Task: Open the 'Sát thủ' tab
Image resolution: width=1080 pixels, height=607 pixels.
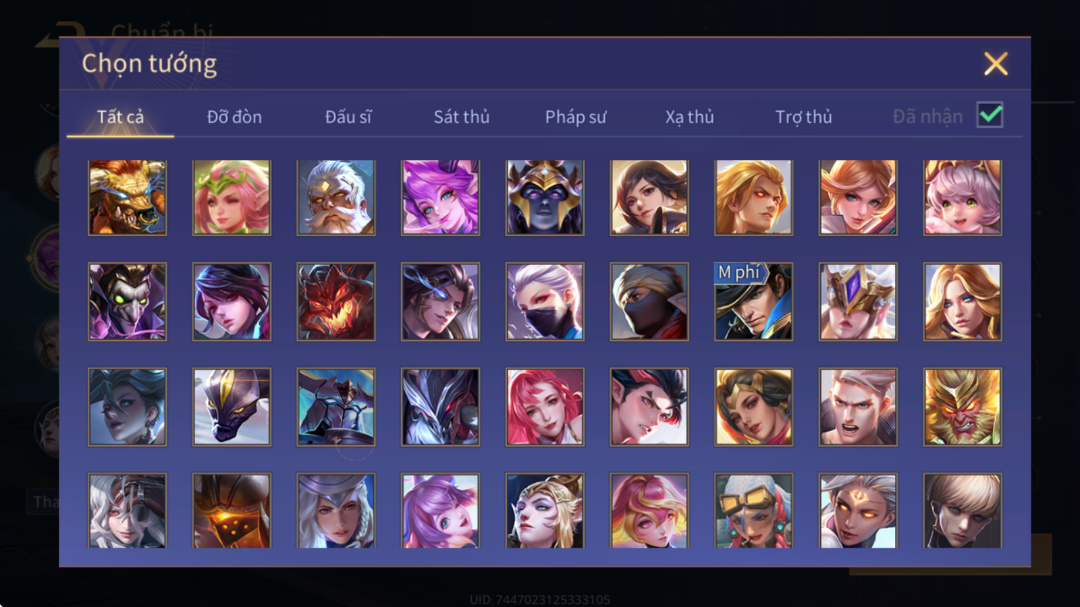Action: click(x=461, y=117)
